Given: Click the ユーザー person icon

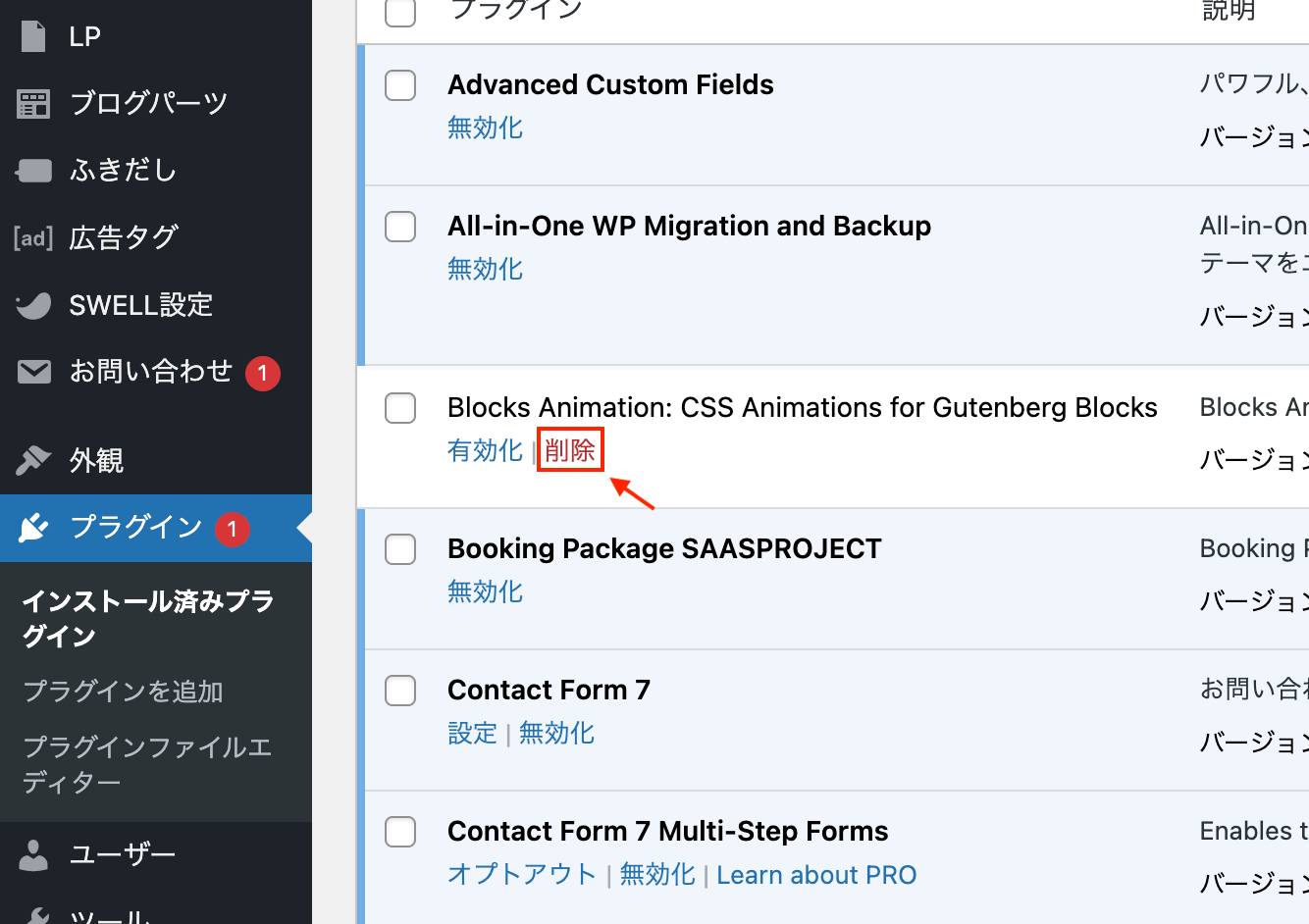Looking at the screenshot, I should coord(33,854).
